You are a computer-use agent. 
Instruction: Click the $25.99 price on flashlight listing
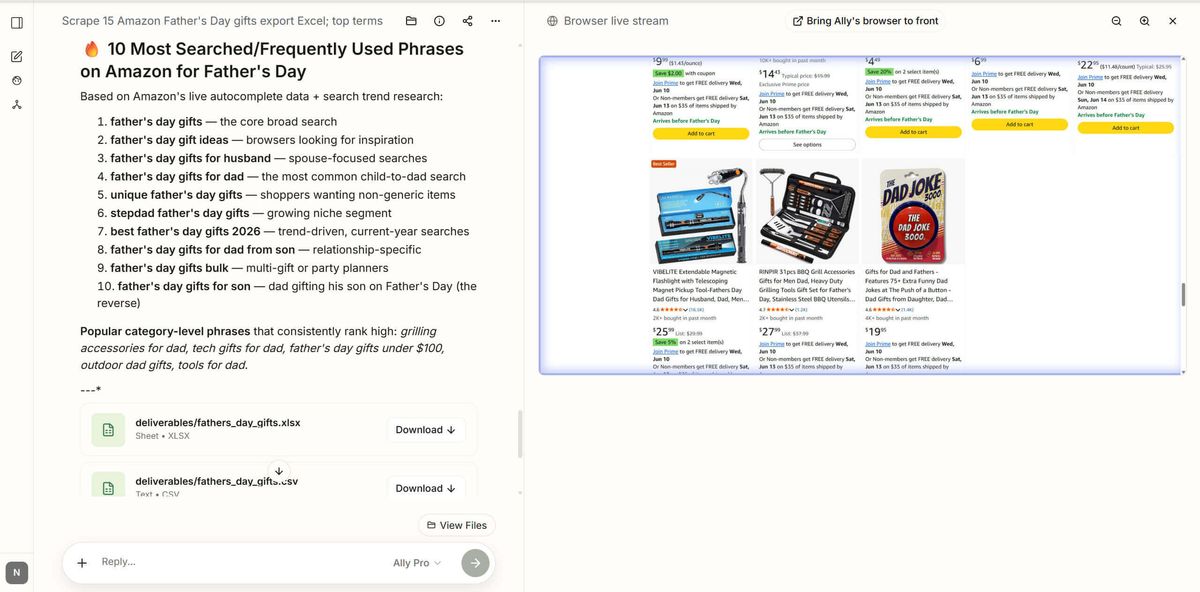click(663, 331)
